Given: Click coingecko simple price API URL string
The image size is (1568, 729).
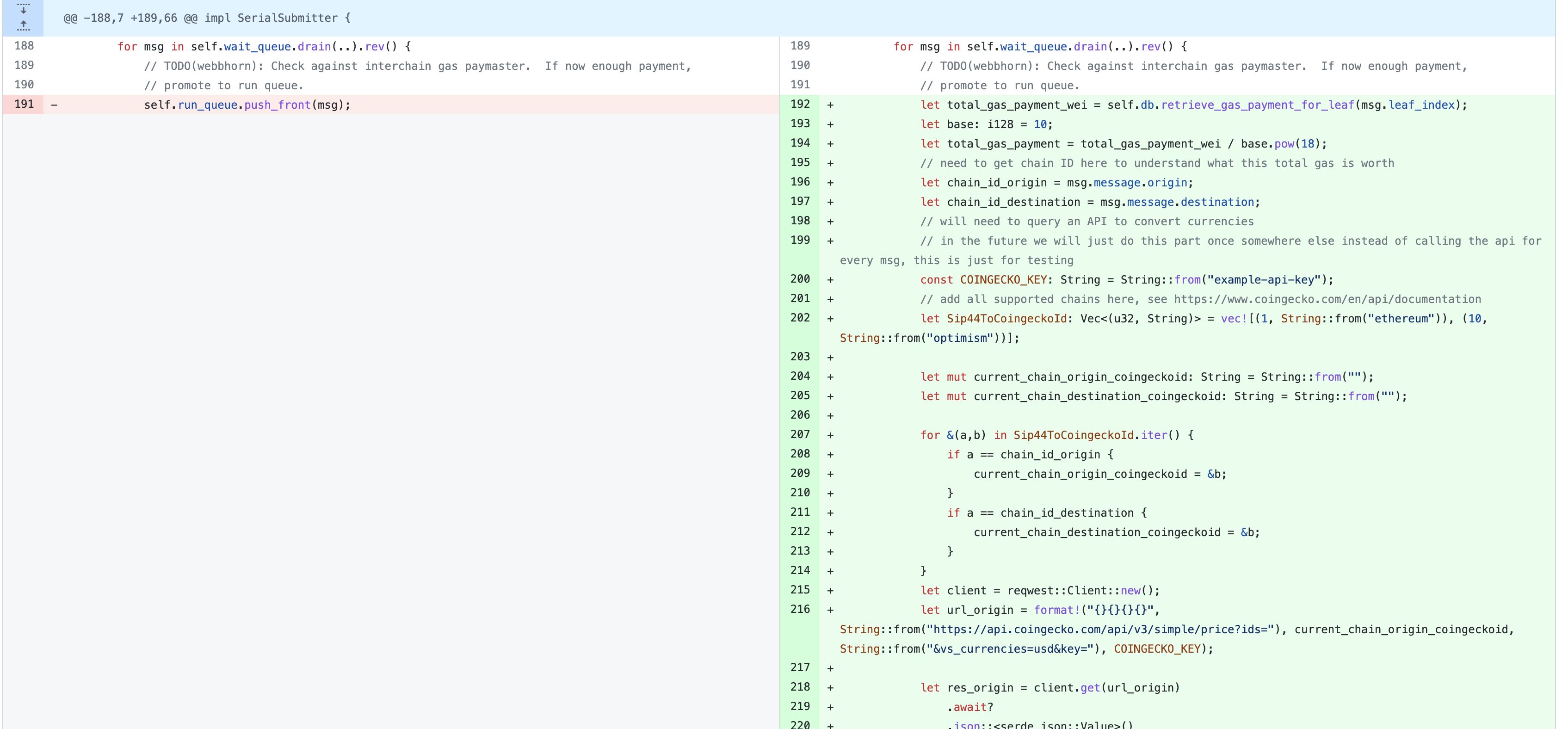Looking at the screenshot, I should [x=1100, y=630].
